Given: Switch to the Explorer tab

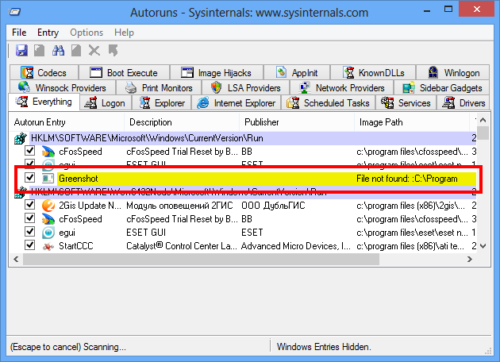Looking at the screenshot, I should 162,103.
